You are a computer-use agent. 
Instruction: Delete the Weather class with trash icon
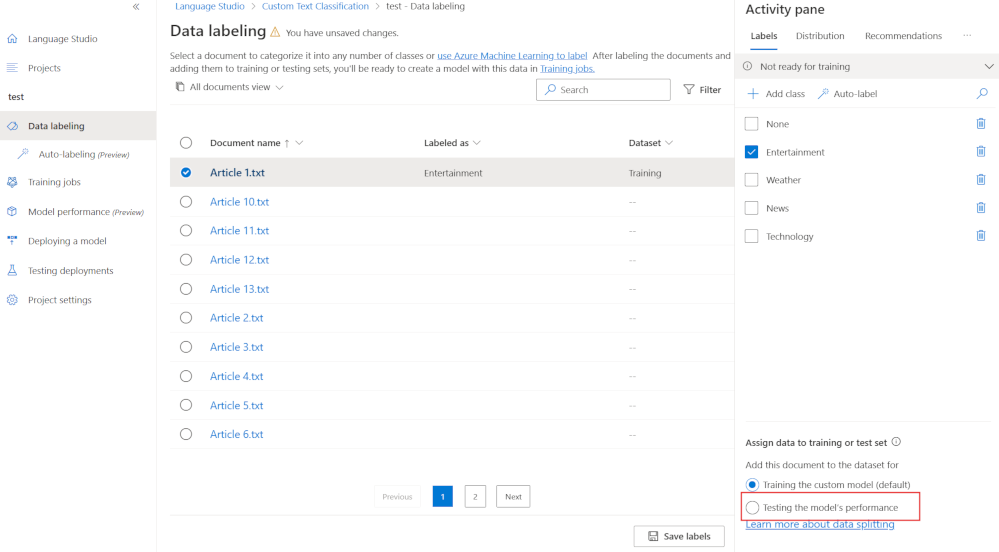coord(981,180)
